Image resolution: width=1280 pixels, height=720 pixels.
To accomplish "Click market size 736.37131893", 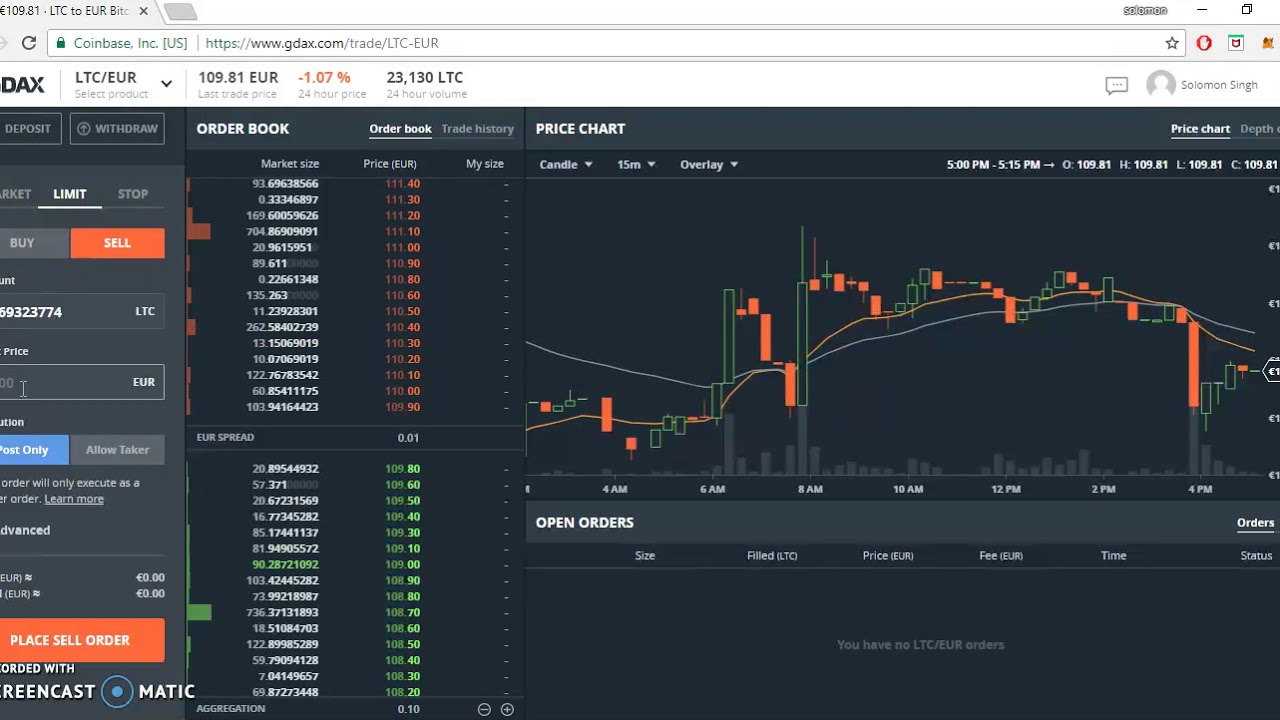I will (x=282, y=613).
